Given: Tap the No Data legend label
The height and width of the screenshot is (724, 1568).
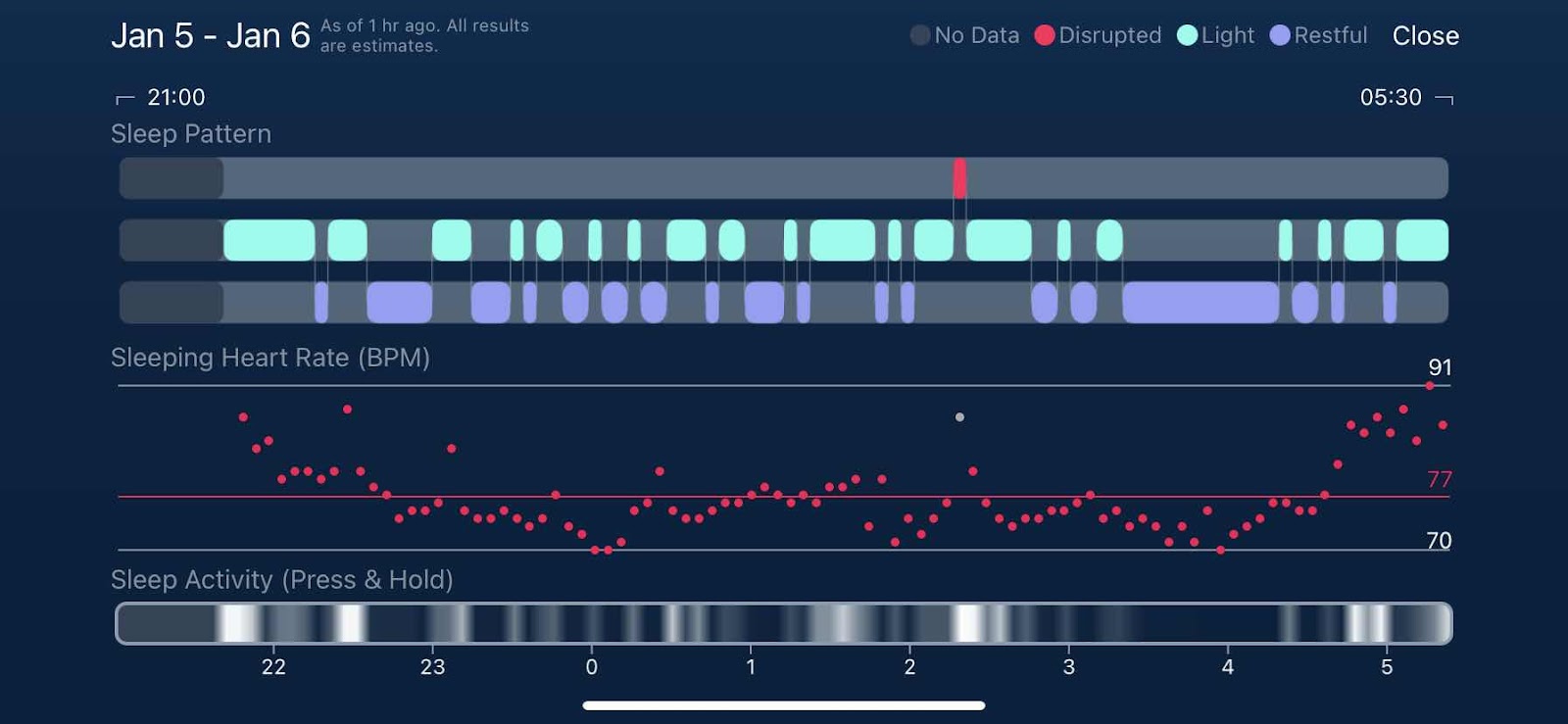Looking at the screenshot, I should (x=977, y=35).
